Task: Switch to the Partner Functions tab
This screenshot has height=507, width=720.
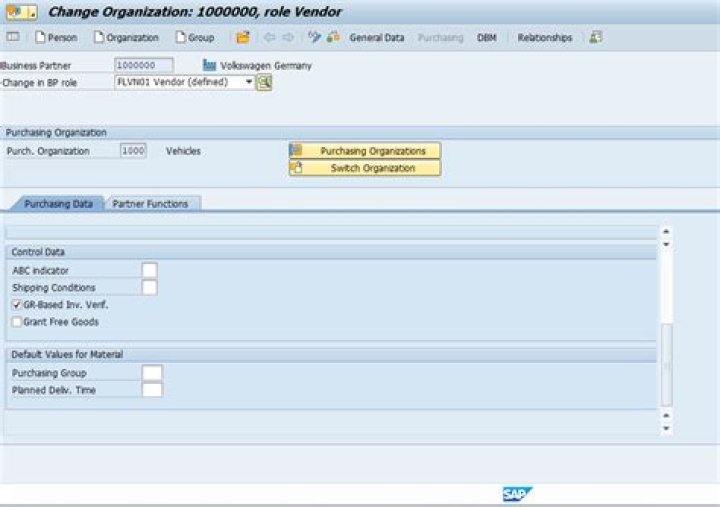Action: coord(150,204)
